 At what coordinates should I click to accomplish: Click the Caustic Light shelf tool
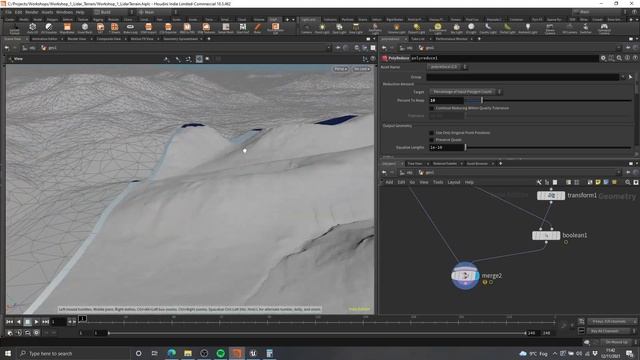point(488,28)
